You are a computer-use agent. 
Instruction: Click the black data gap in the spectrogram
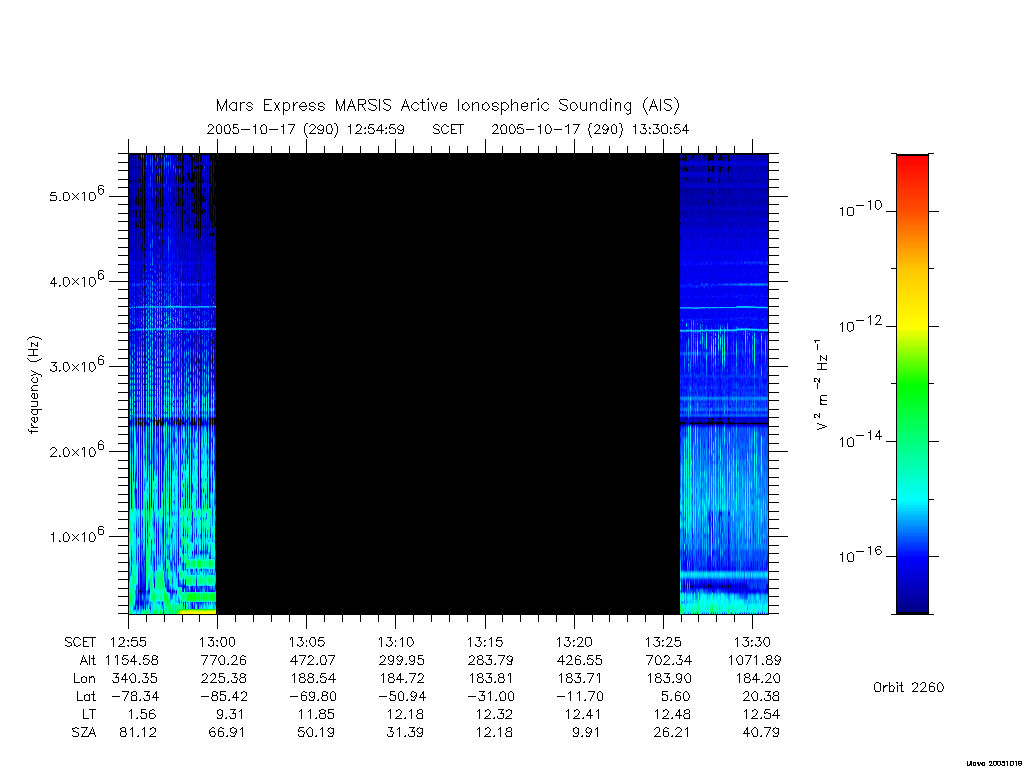[448, 384]
